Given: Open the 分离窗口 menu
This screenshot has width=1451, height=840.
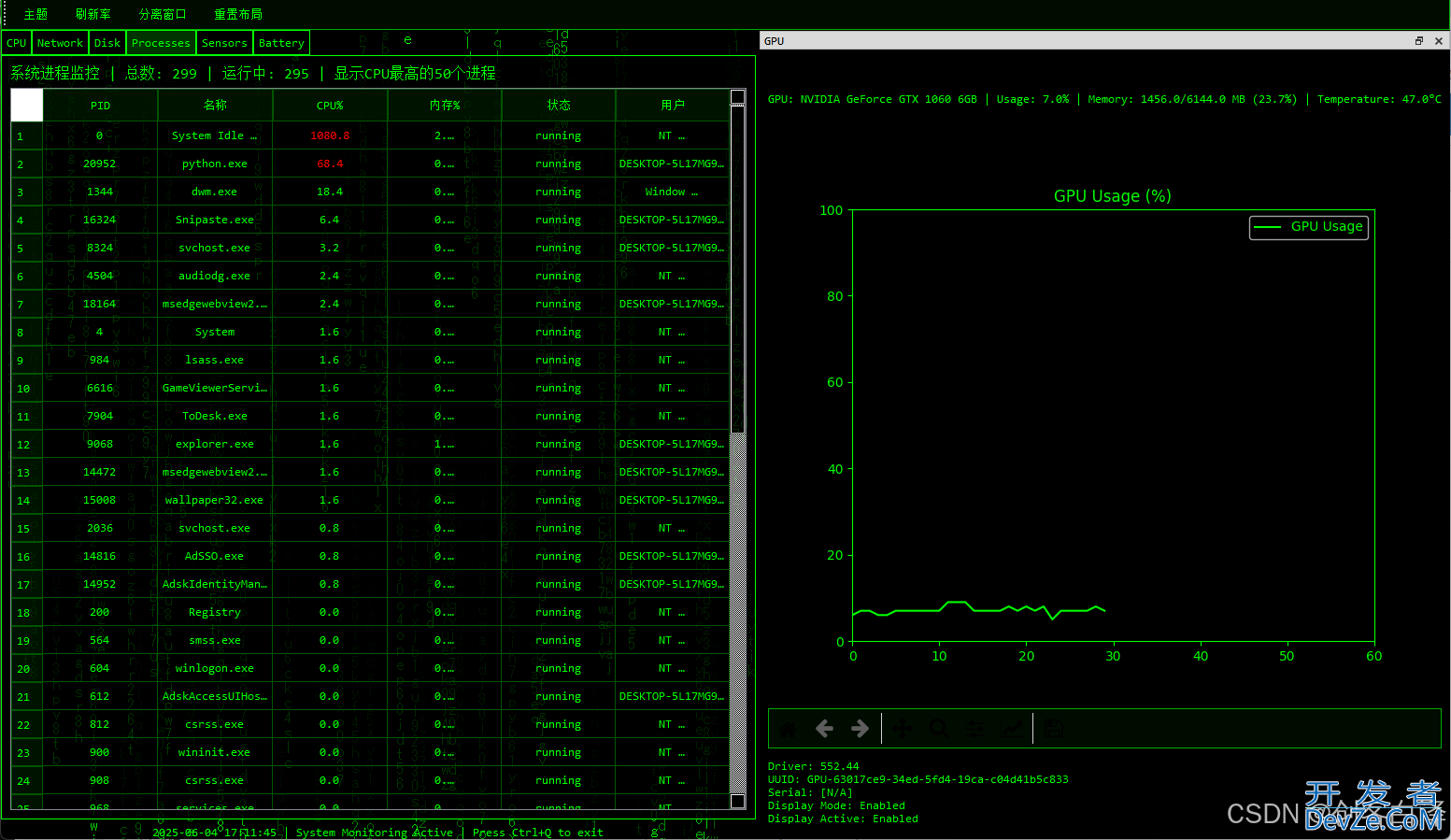Looking at the screenshot, I should 163,14.
